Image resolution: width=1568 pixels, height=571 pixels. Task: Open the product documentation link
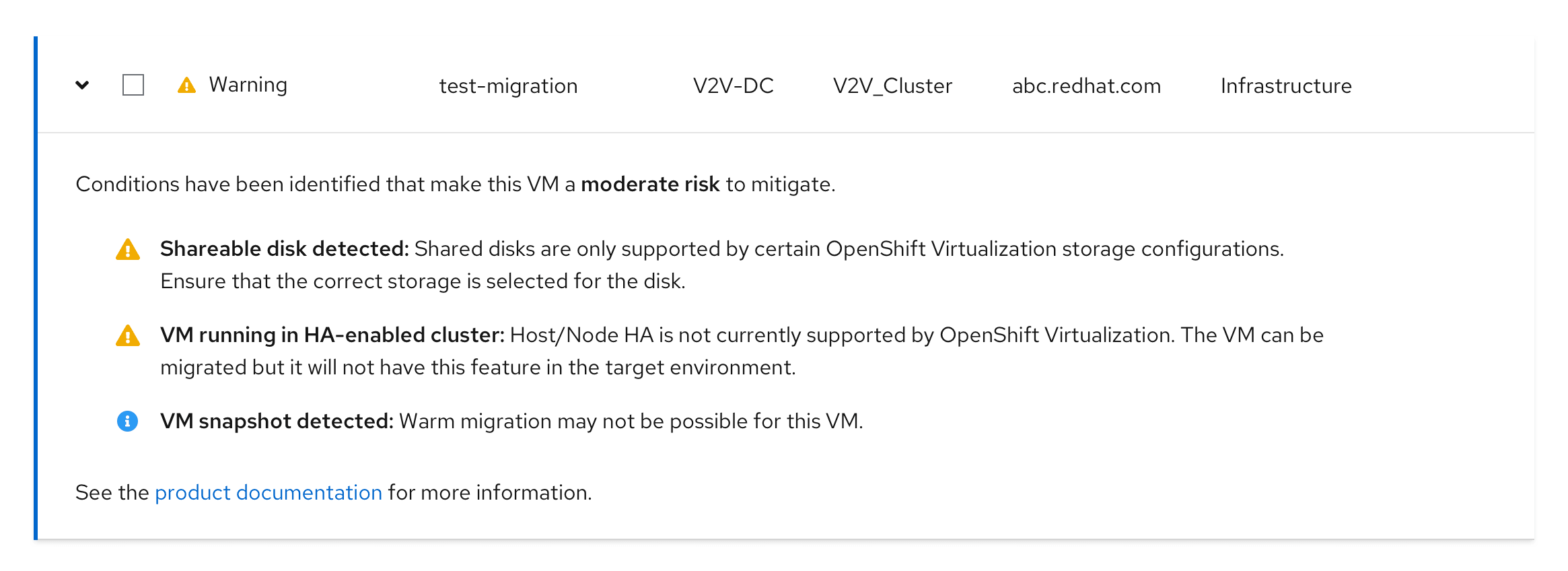[269, 493]
